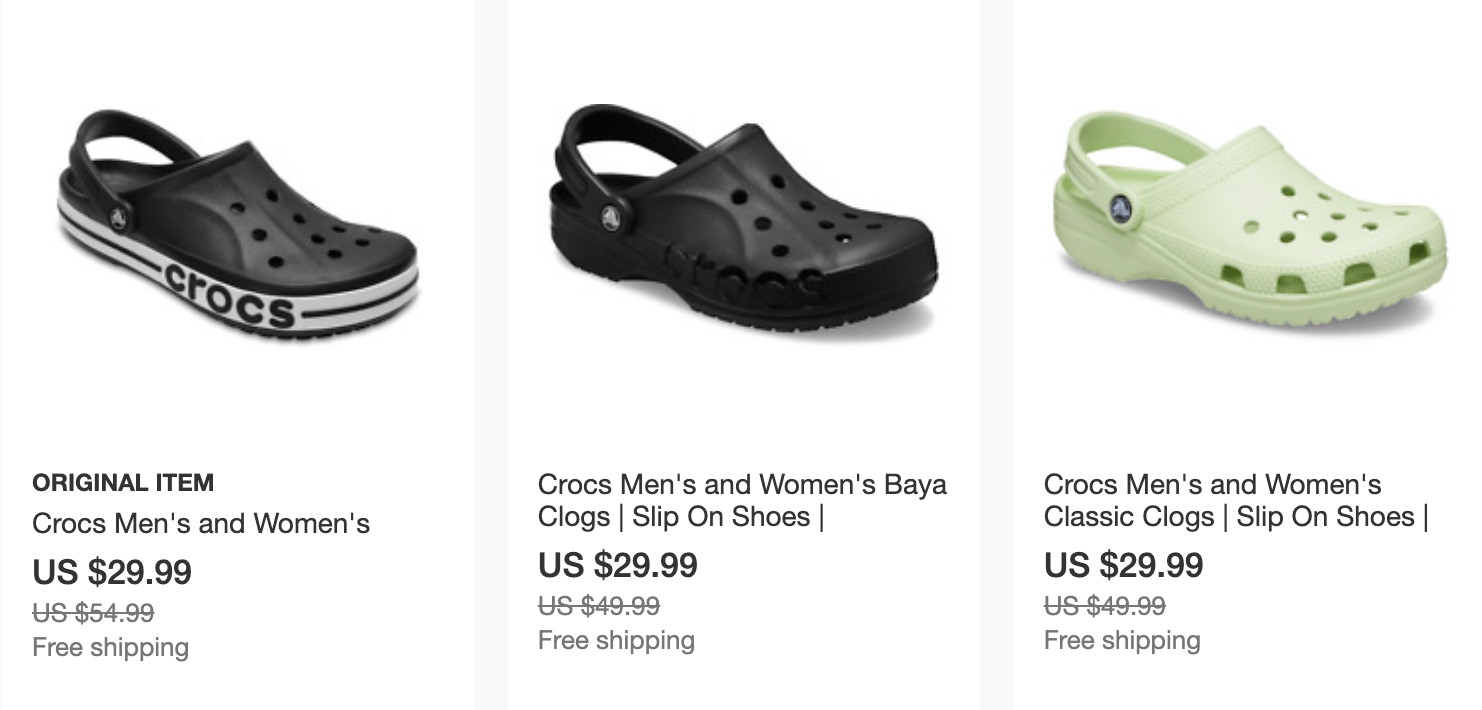Click Free shipping on the original item
Viewport: 1482px width, 710px height.
(x=110, y=647)
